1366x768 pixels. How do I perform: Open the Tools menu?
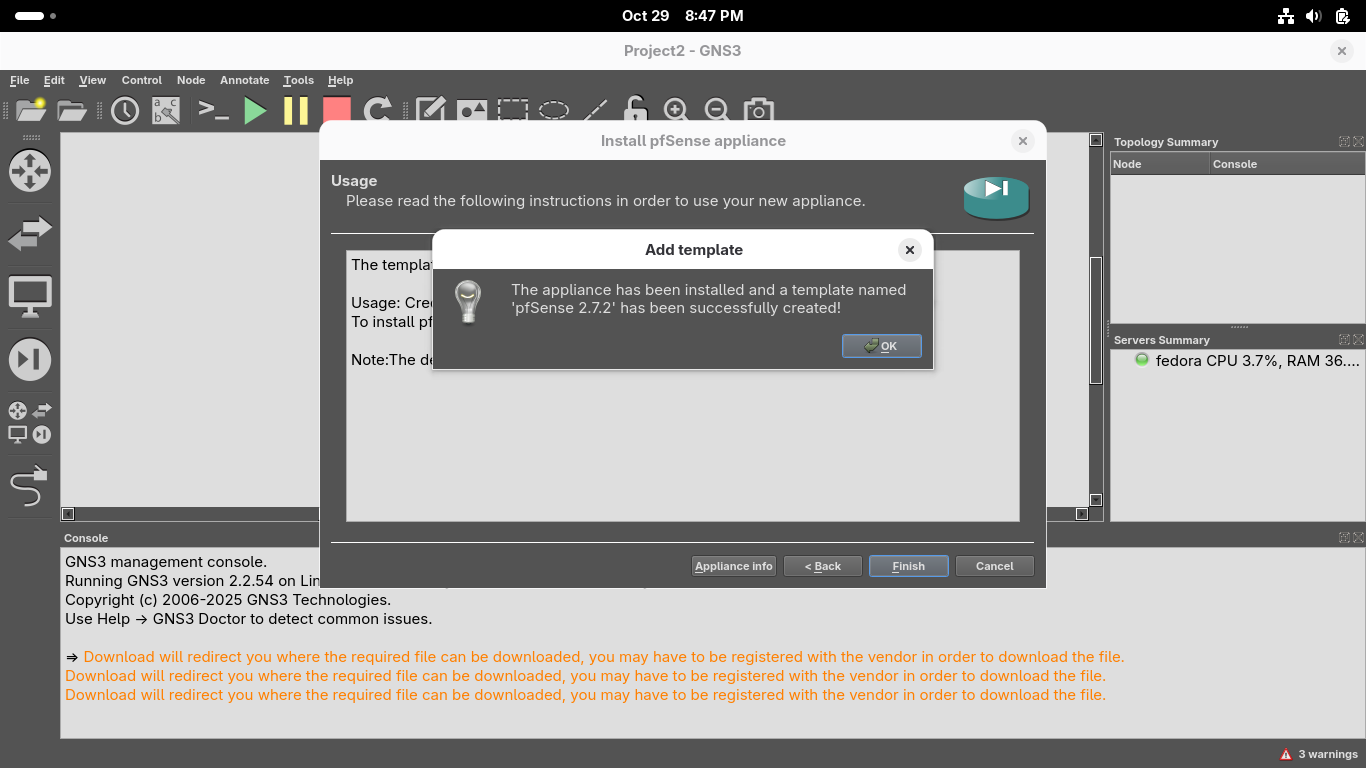298,80
